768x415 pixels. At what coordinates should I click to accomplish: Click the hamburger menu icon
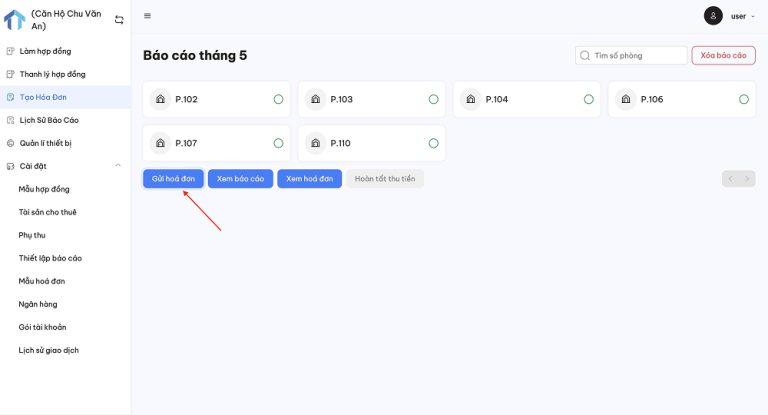point(148,16)
